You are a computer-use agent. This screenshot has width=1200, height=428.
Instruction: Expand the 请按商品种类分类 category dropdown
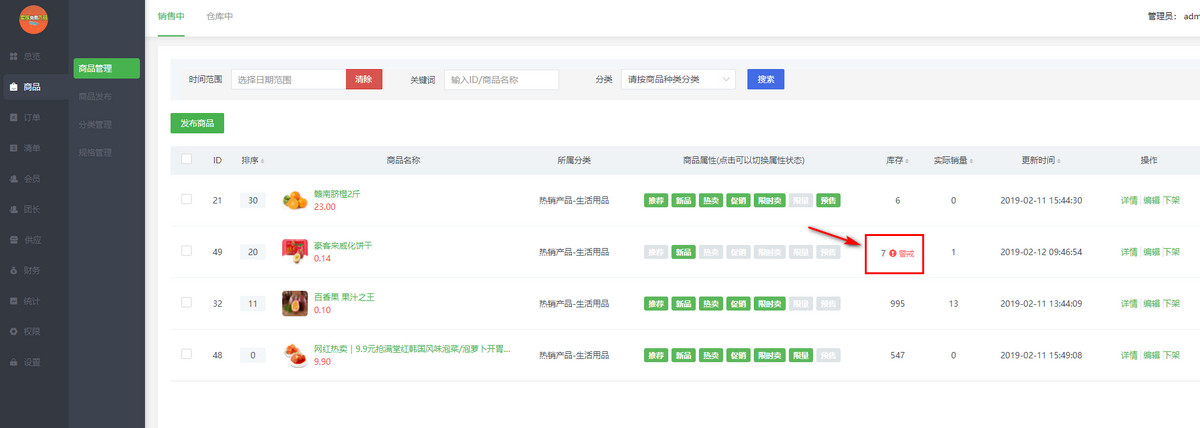click(x=678, y=79)
